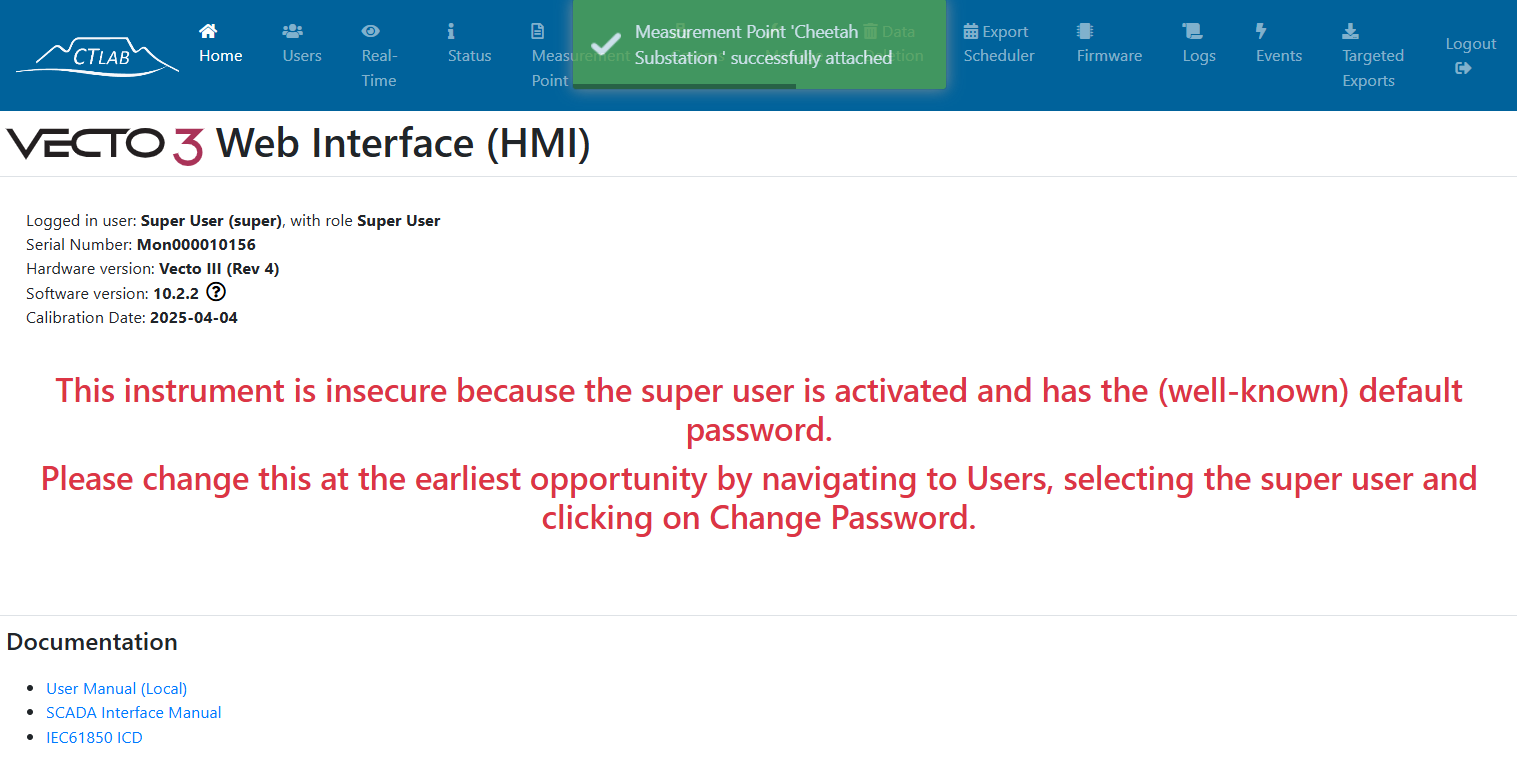This screenshot has height=767, width=1517.
Task: Open the Targeted Exports page
Action: [1373, 56]
